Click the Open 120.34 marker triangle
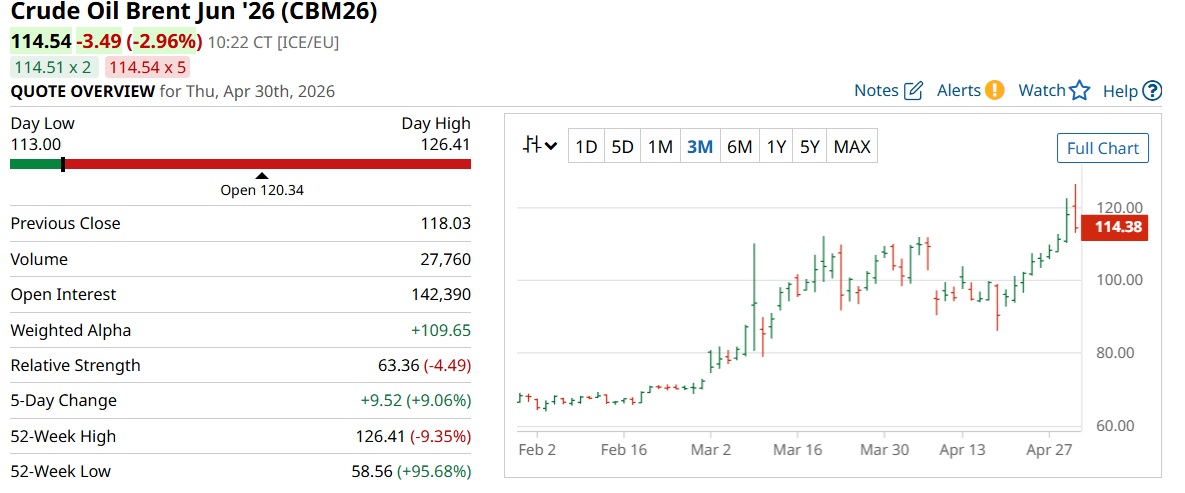This screenshot has width=1185, height=493. [262, 176]
